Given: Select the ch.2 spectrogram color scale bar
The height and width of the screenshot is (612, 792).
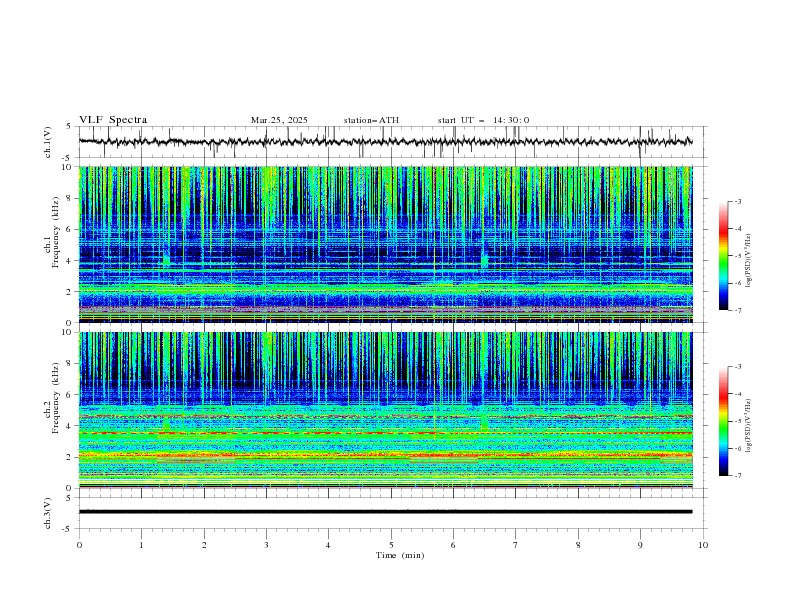Looking at the screenshot, I should point(724,421).
